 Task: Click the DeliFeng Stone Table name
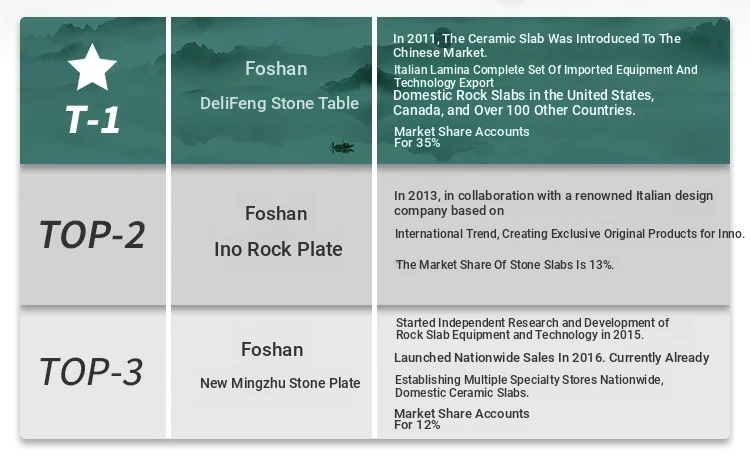pos(279,103)
